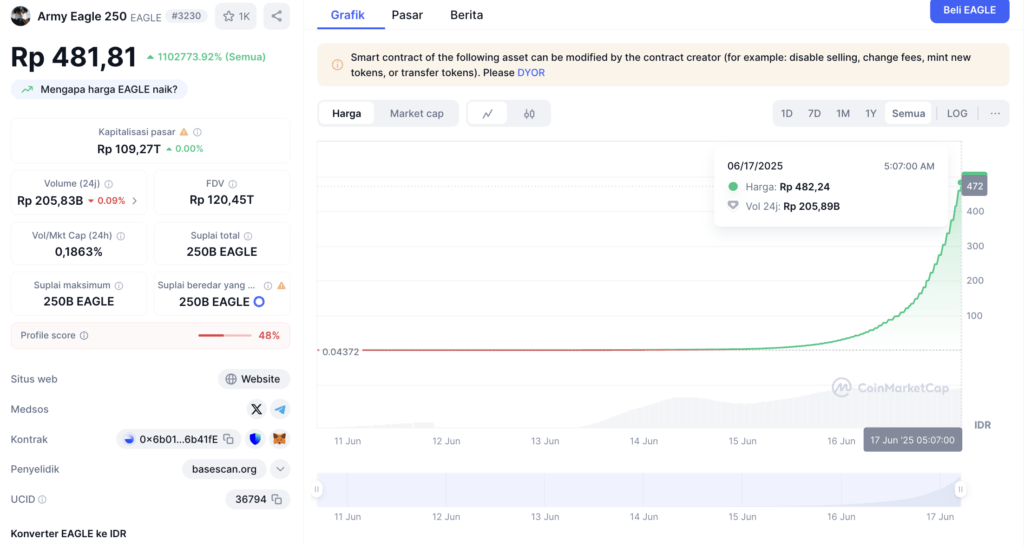Image resolution: width=1024 pixels, height=546 pixels.
Task: Select 7D time range
Action: 814,114
